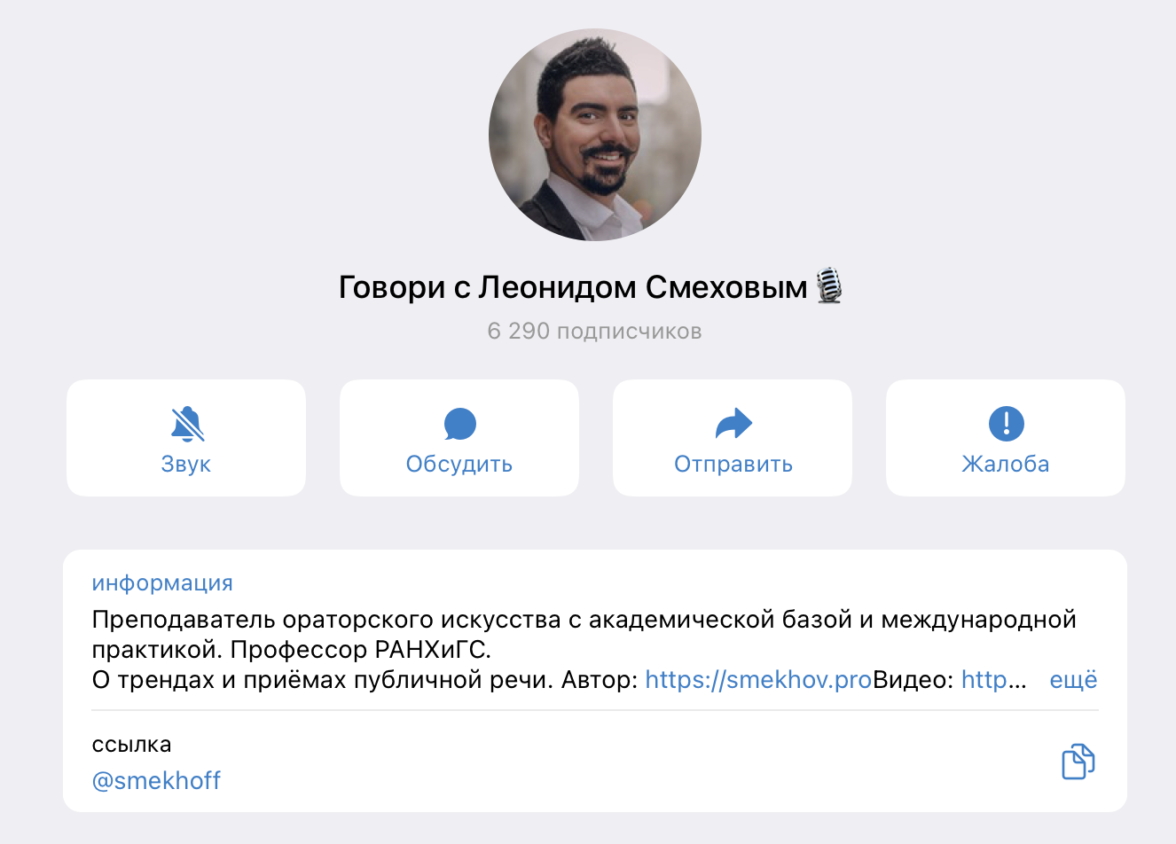The image size is (1176, 844).
Task: Open the truncated Видео http link
Action: (x=994, y=680)
